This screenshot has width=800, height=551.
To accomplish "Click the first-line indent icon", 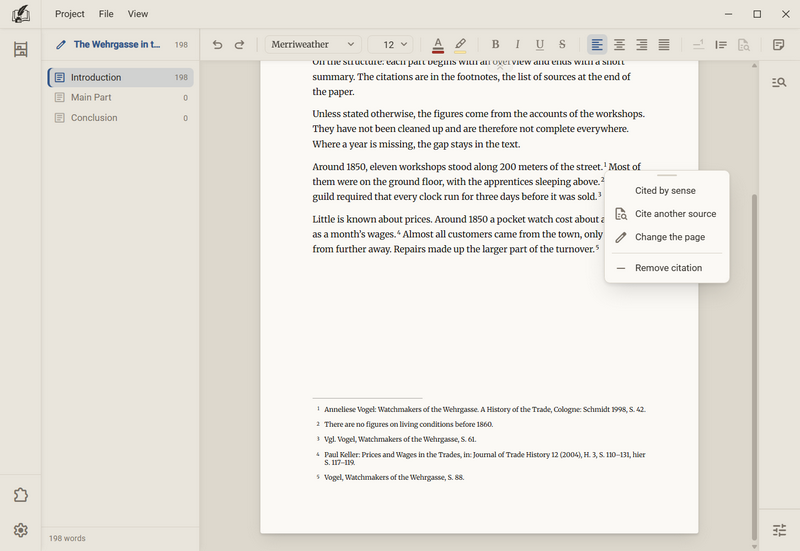I will [721, 44].
